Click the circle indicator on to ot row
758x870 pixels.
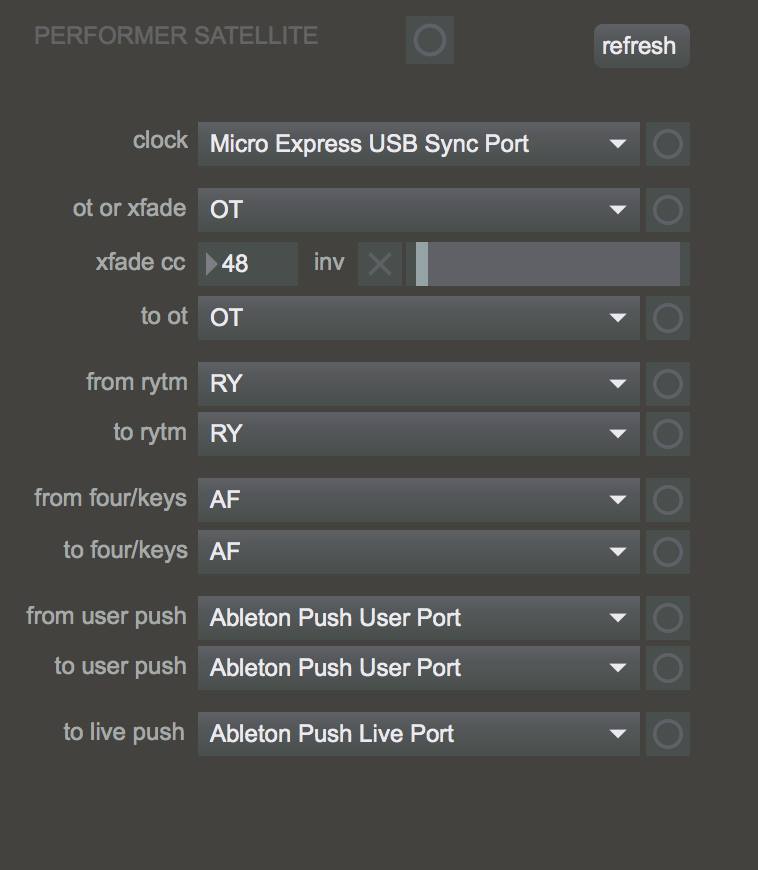coord(667,318)
